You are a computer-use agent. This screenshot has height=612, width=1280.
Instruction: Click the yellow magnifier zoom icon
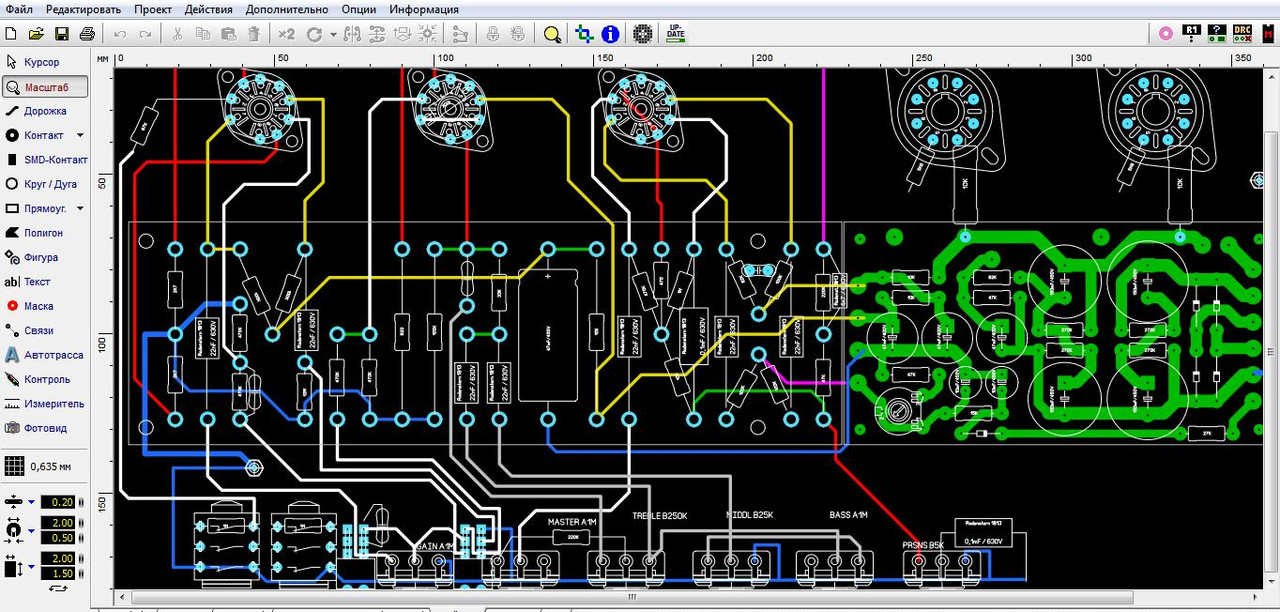tap(552, 34)
